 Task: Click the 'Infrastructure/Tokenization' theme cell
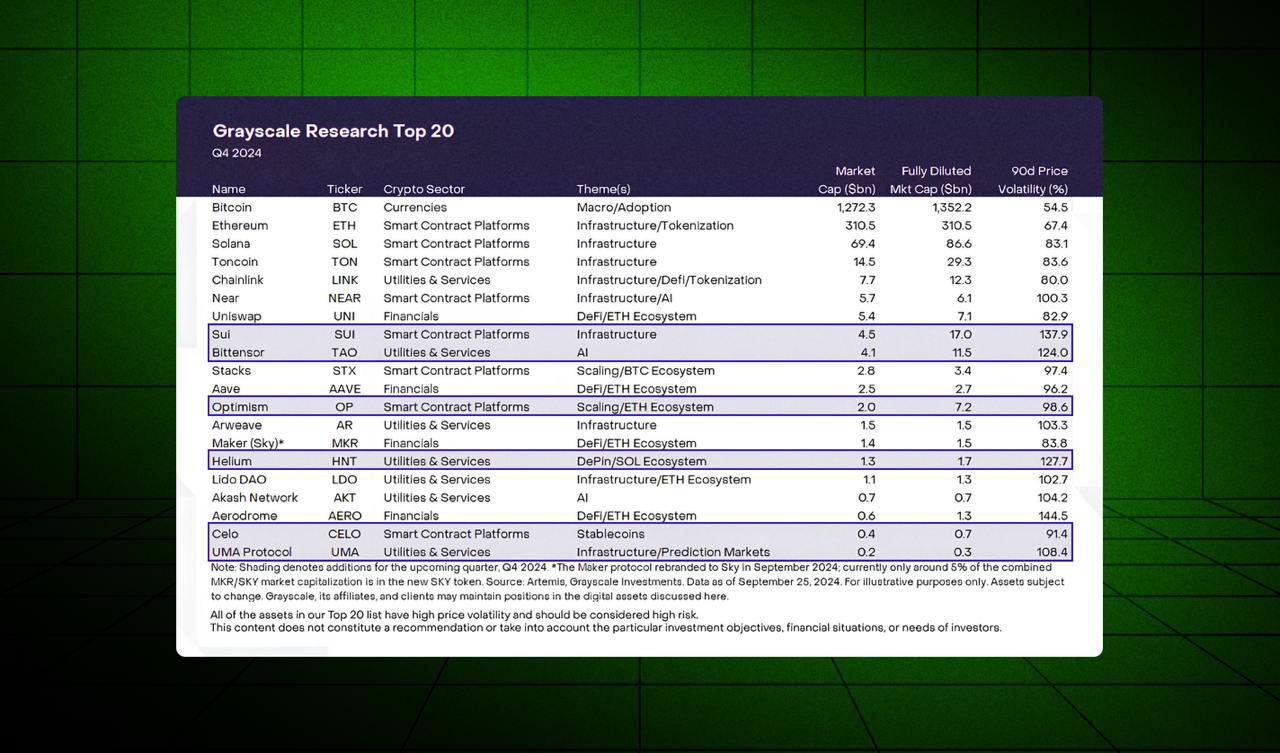click(655, 225)
